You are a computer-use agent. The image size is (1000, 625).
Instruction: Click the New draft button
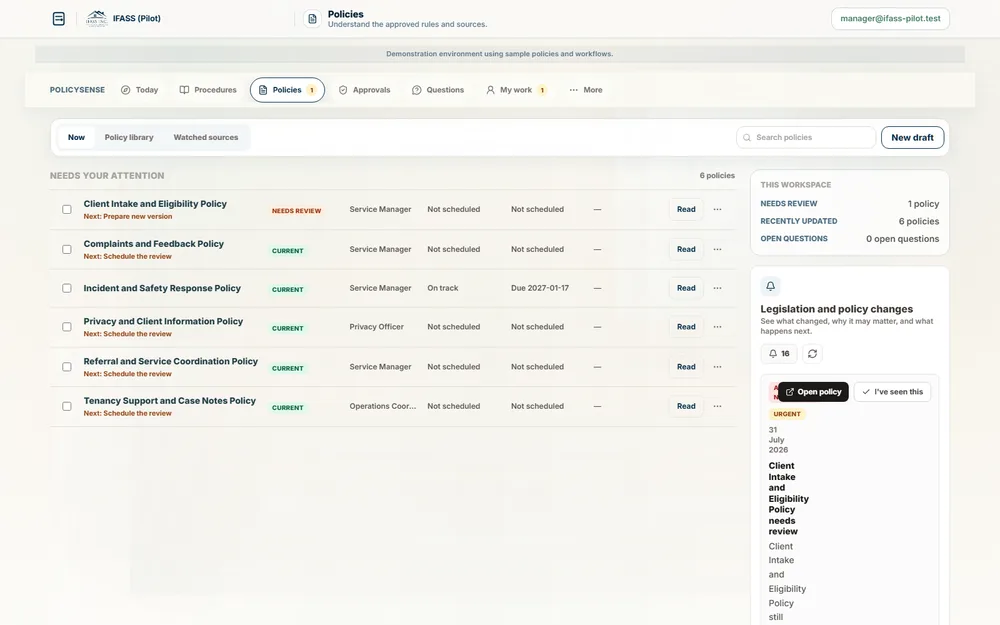coord(912,137)
